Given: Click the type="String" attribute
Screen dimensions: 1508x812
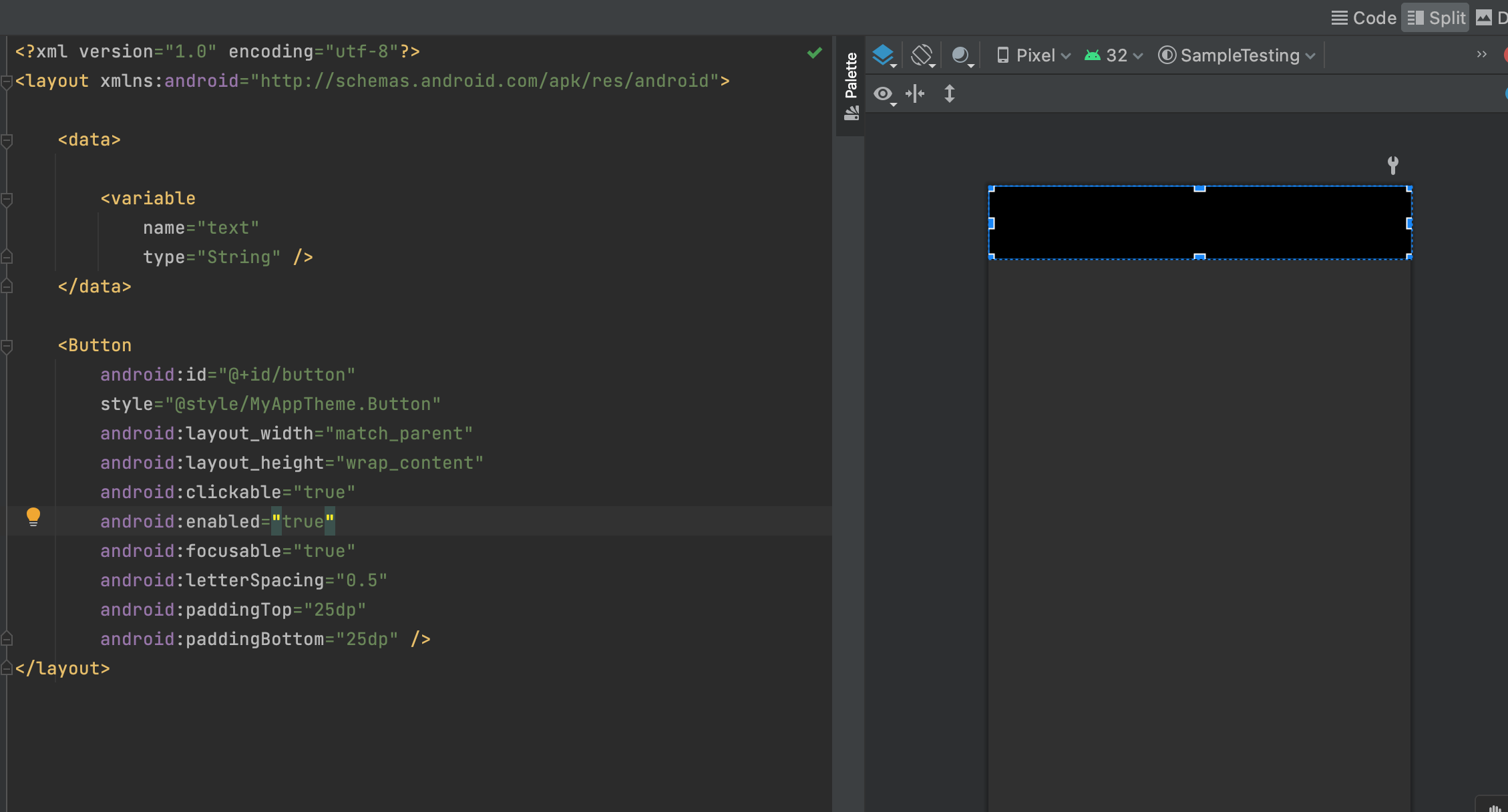Looking at the screenshot, I should coord(212,257).
